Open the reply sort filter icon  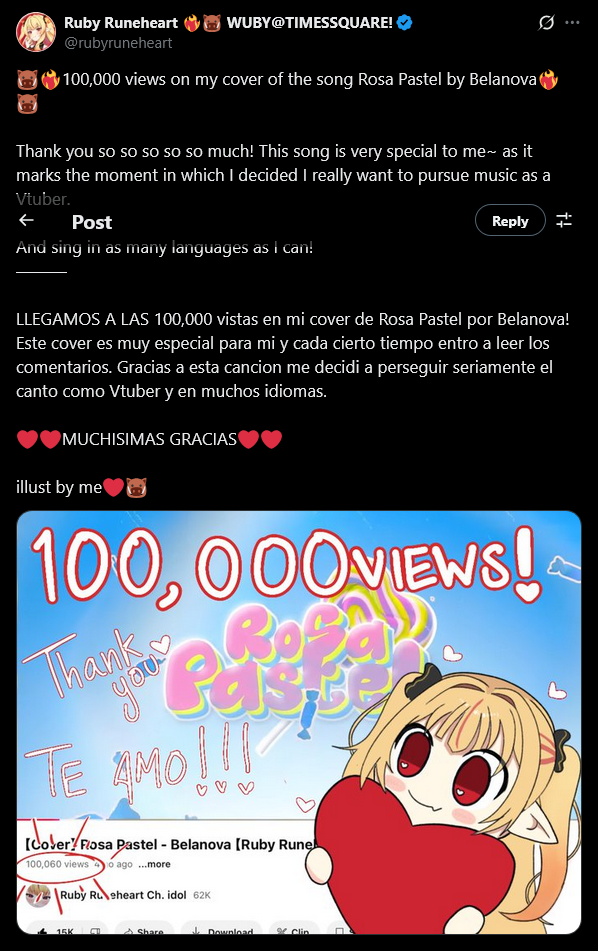564,220
